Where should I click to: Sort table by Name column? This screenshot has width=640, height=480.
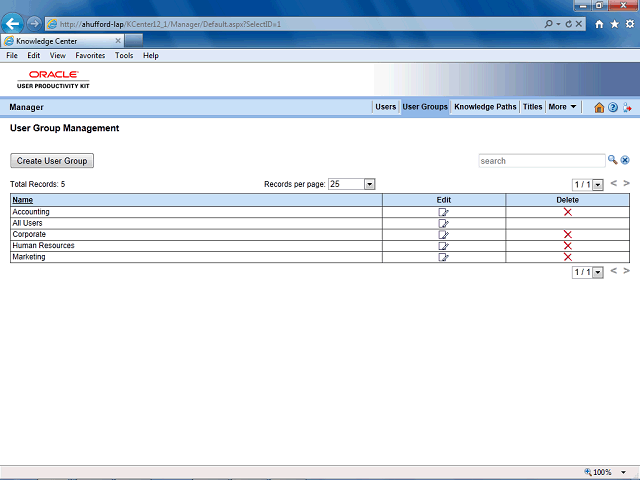(22, 200)
